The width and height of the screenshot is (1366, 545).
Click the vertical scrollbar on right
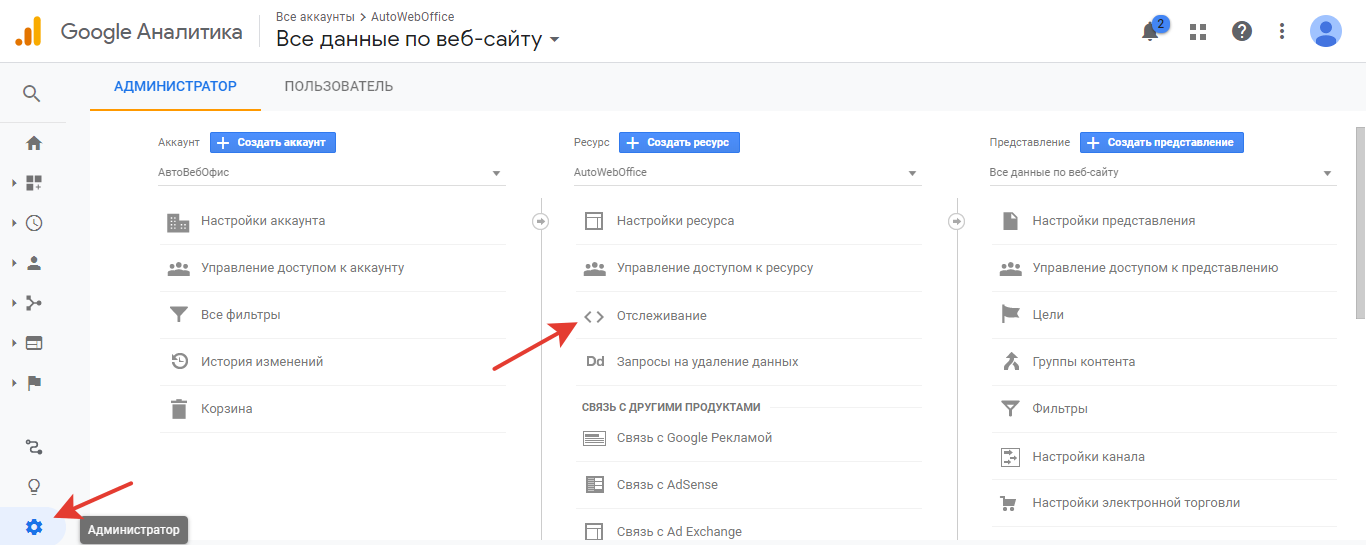(1360, 222)
